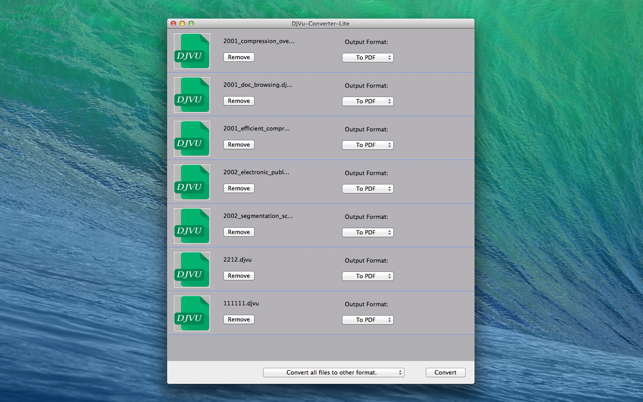Viewport: 643px width, 402px height.
Task: Start conversion with the Convert button
Action: 445,372
